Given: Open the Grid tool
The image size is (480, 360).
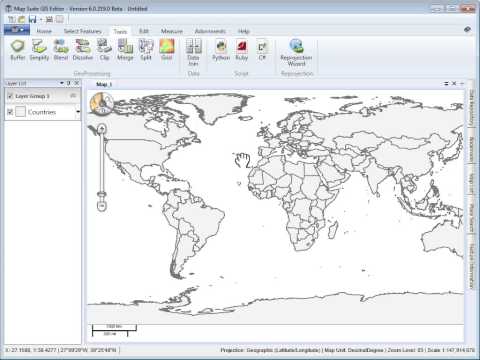Looking at the screenshot, I should 167,50.
